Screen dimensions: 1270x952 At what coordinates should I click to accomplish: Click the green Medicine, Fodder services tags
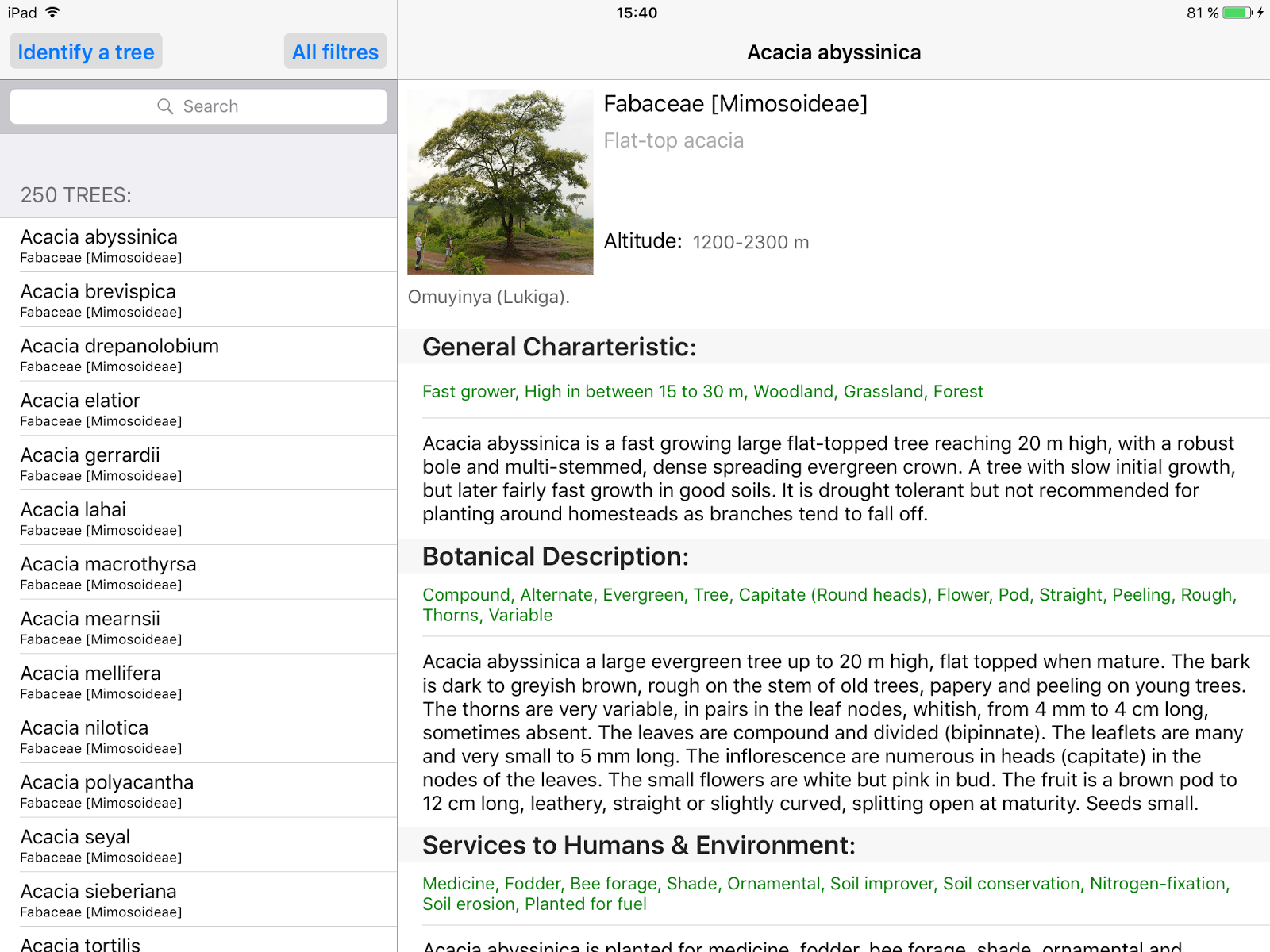coord(826,894)
